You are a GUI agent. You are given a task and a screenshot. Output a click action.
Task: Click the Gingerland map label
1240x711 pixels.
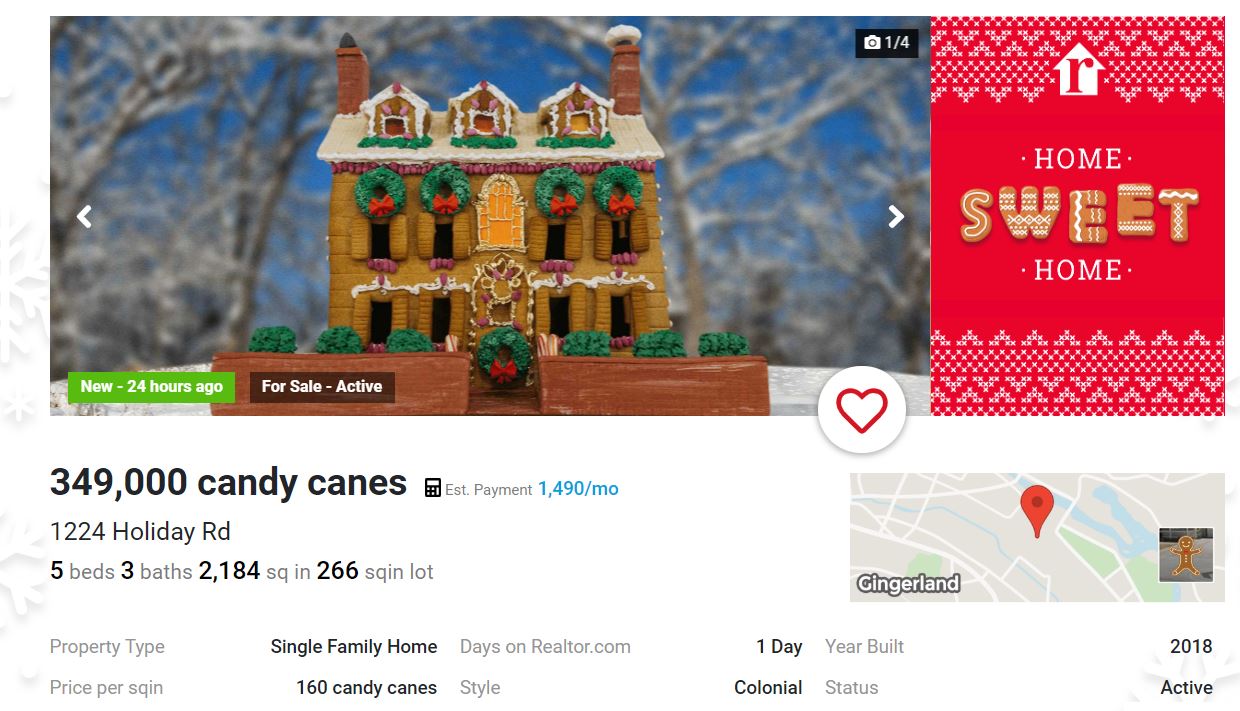click(908, 583)
